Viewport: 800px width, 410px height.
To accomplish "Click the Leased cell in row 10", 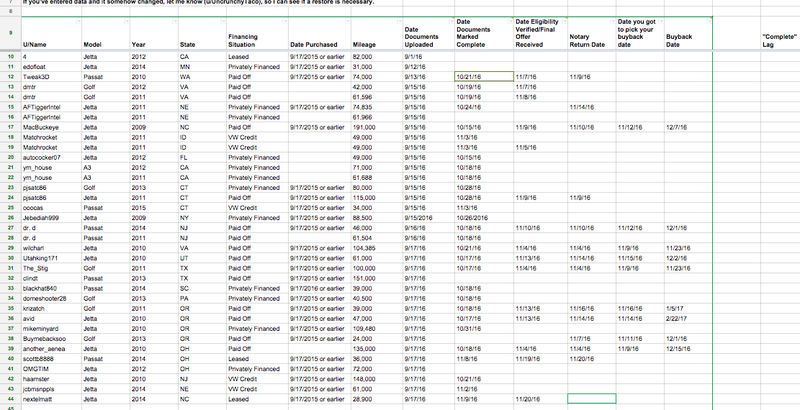I will (x=257, y=57).
